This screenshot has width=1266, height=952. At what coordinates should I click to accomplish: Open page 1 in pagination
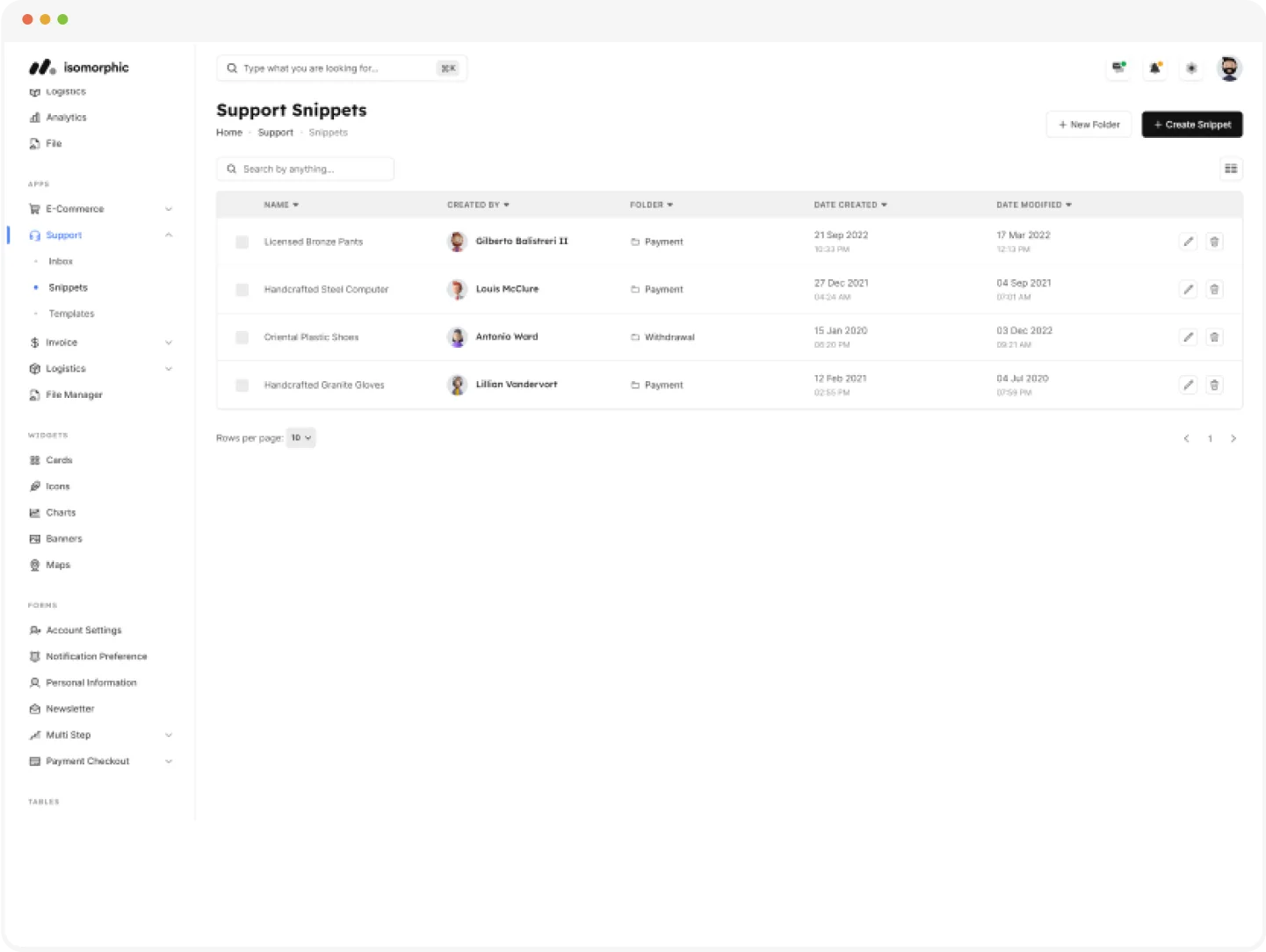pyautogui.click(x=1210, y=438)
